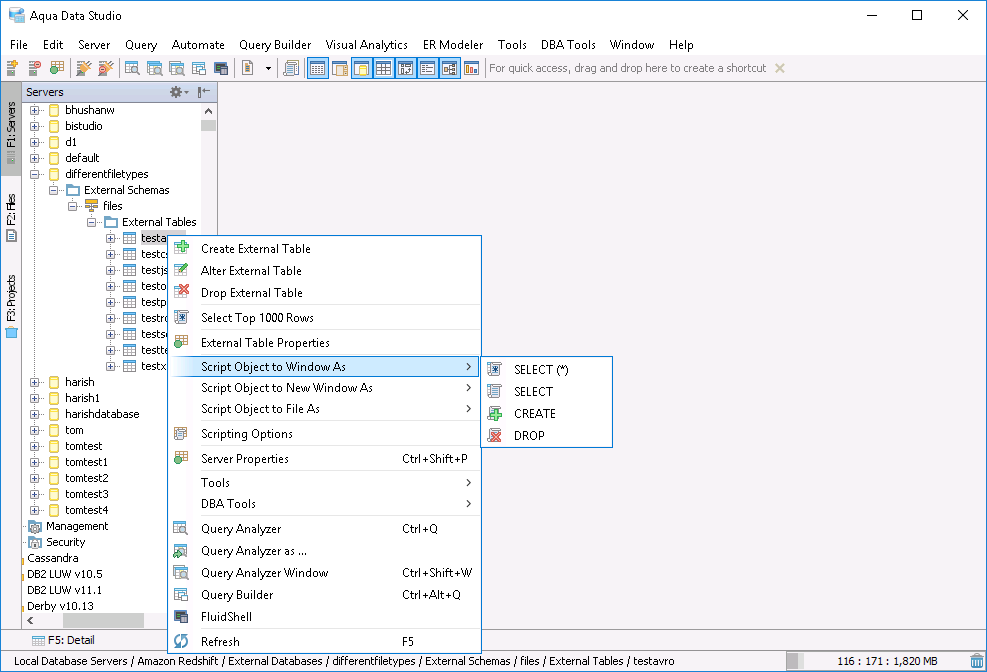The image size is (987, 672).
Task: Toggle the hierarchy diagram view toolbar button
Action: [x=449, y=68]
